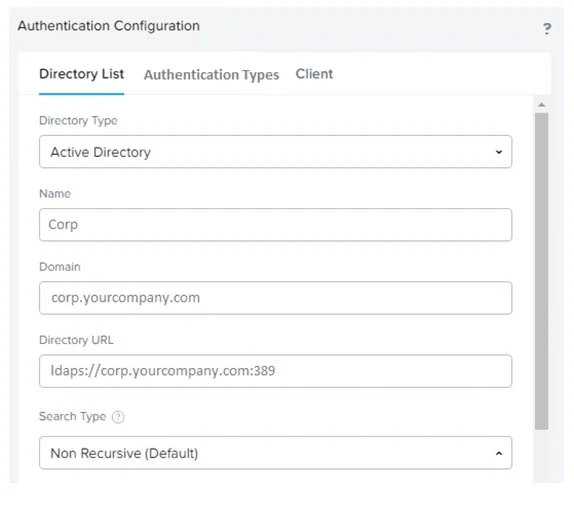Image resolution: width=574 pixels, height=505 pixels.
Task: Open the Authentication Types tab
Action: coord(211,75)
